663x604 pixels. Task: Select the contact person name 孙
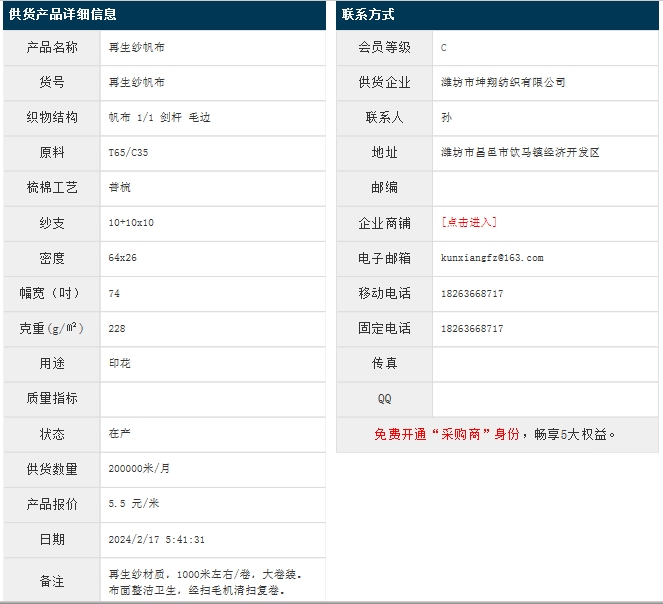tap(446, 118)
